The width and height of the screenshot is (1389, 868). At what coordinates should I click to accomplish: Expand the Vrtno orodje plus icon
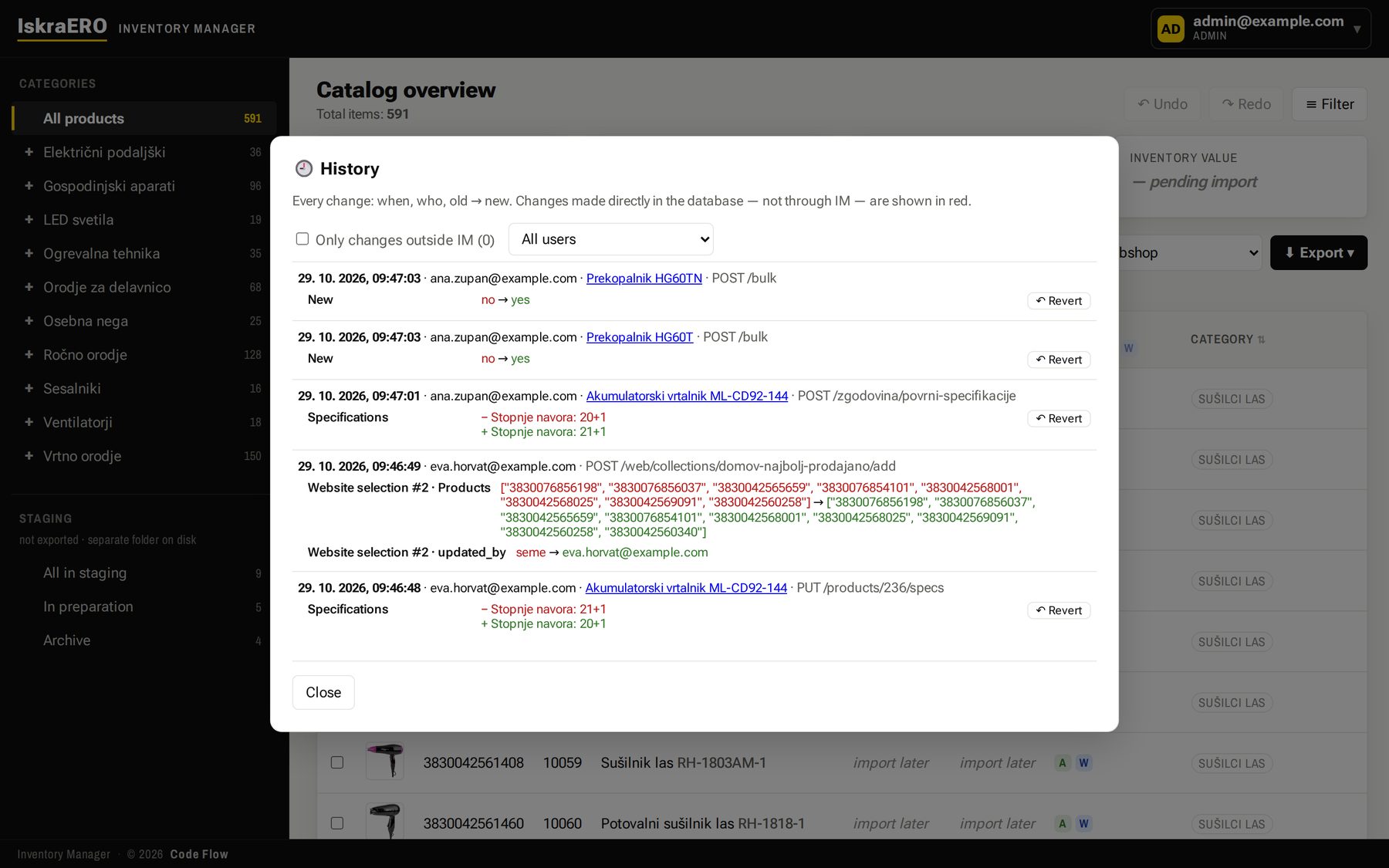pyautogui.click(x=29, y=456)
